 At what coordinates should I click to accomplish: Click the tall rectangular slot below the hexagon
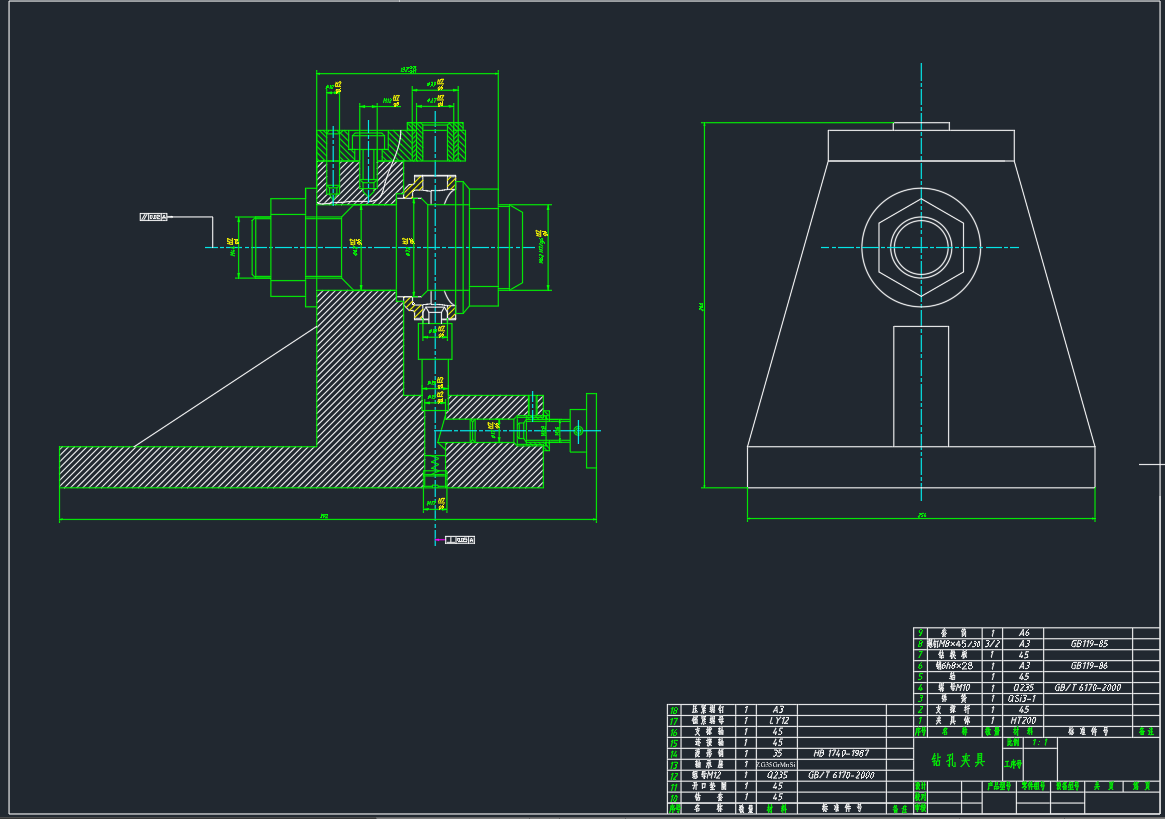(x=920, y=385)
